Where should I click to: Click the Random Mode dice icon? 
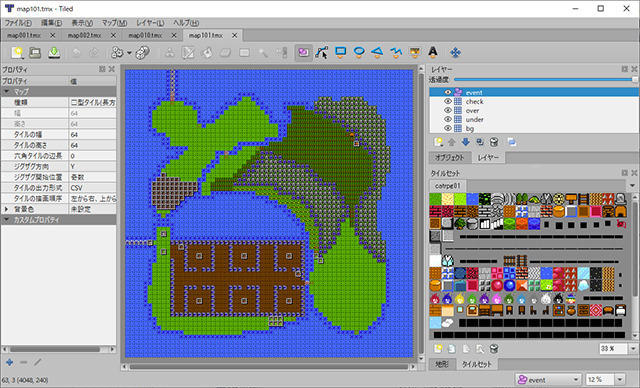click(142, 52)
